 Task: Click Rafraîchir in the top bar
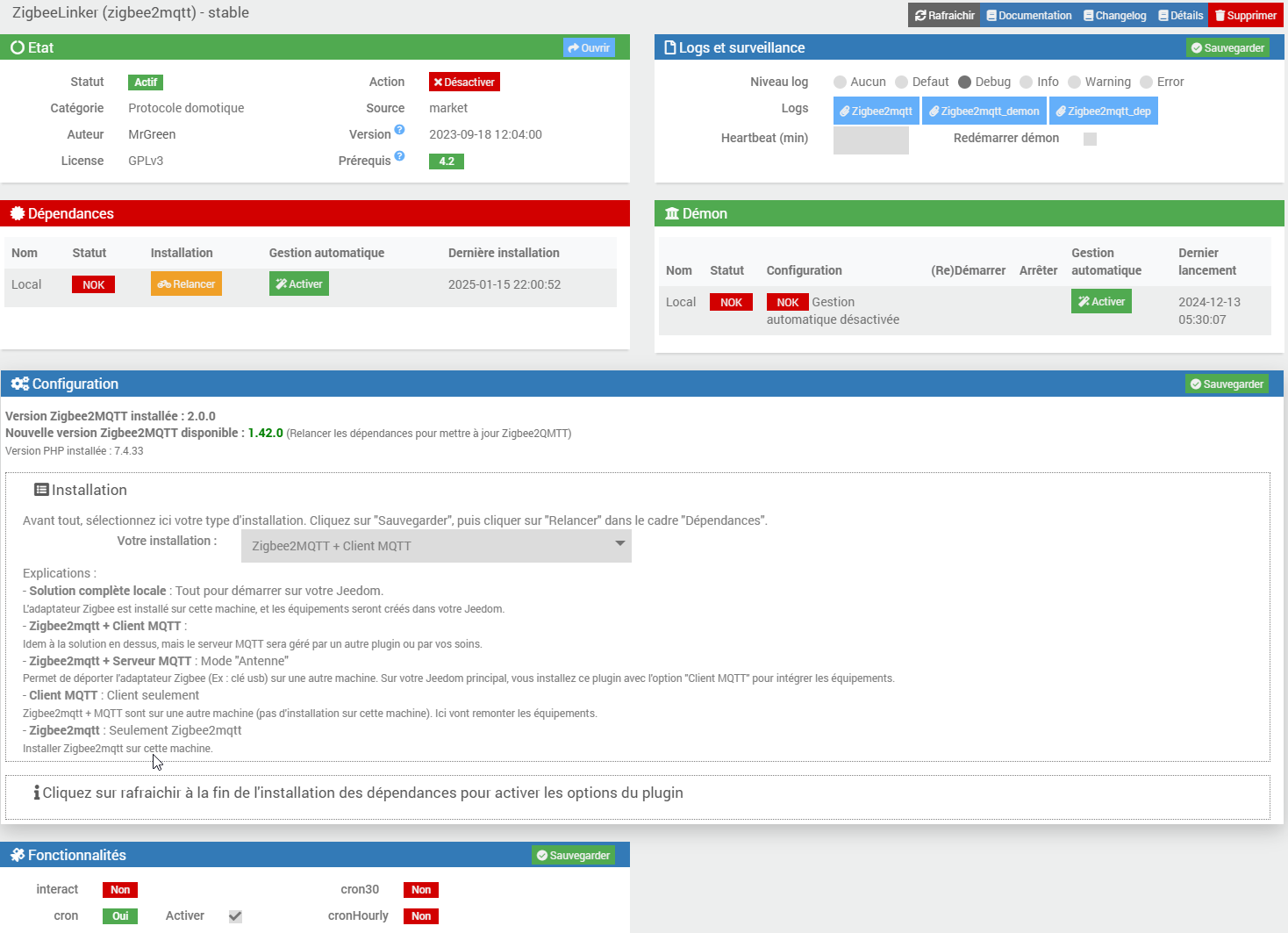(x=944, y=15)
